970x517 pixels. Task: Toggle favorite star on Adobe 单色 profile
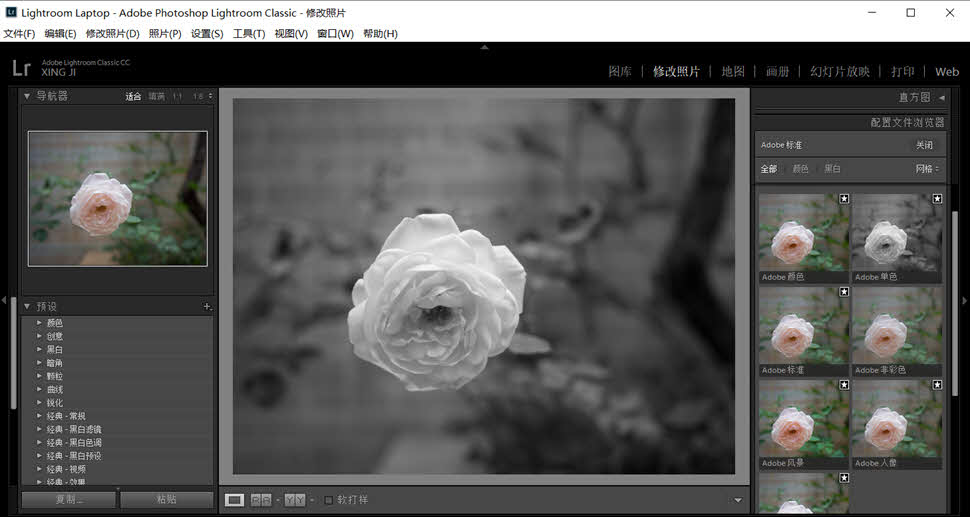tap(937, 199)
